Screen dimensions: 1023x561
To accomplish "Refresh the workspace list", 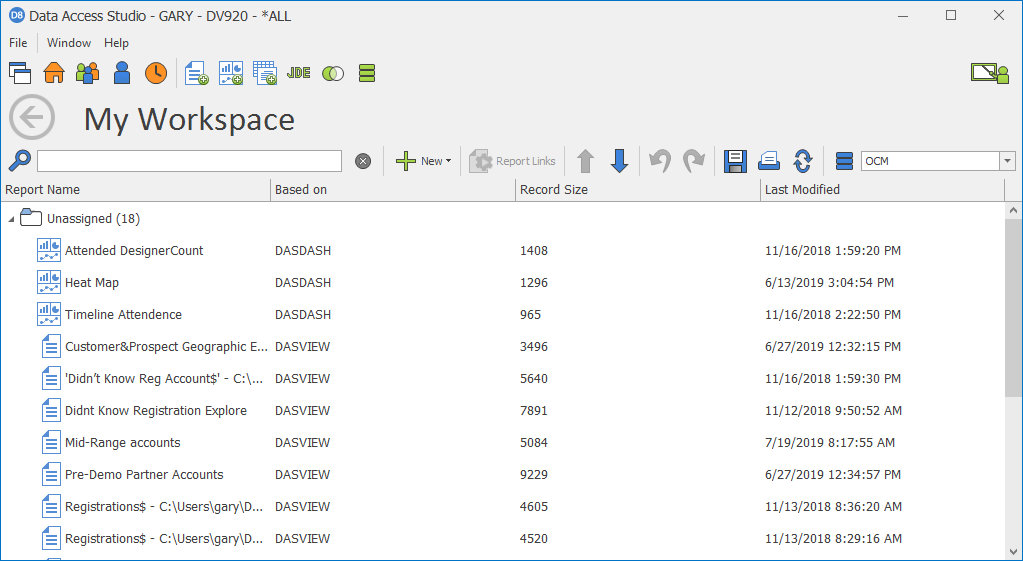I will (x=802, y=161).
